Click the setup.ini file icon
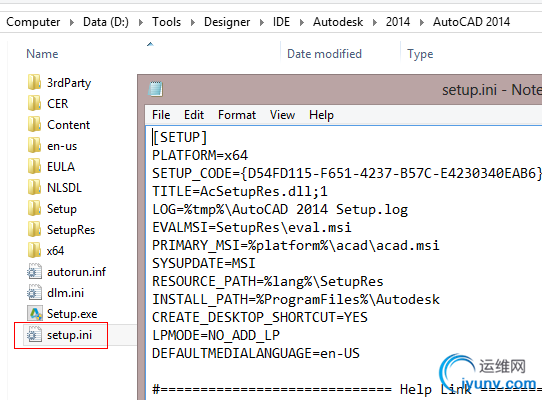This screenshot has height=400, width=542. (35, 335)
